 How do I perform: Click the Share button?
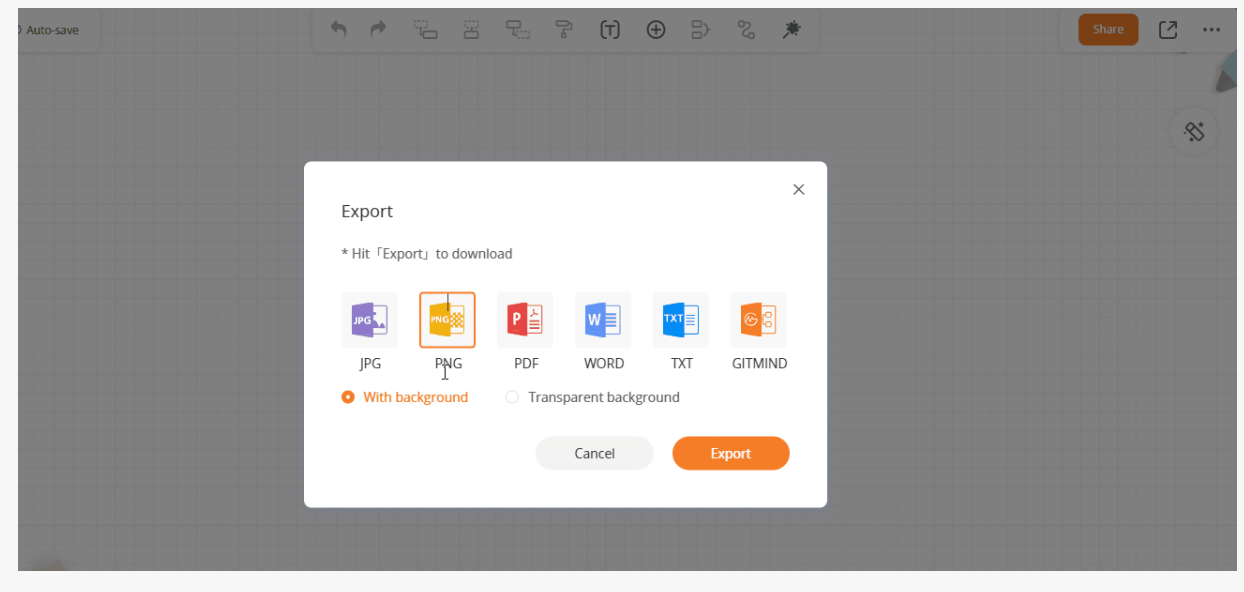1108,29
